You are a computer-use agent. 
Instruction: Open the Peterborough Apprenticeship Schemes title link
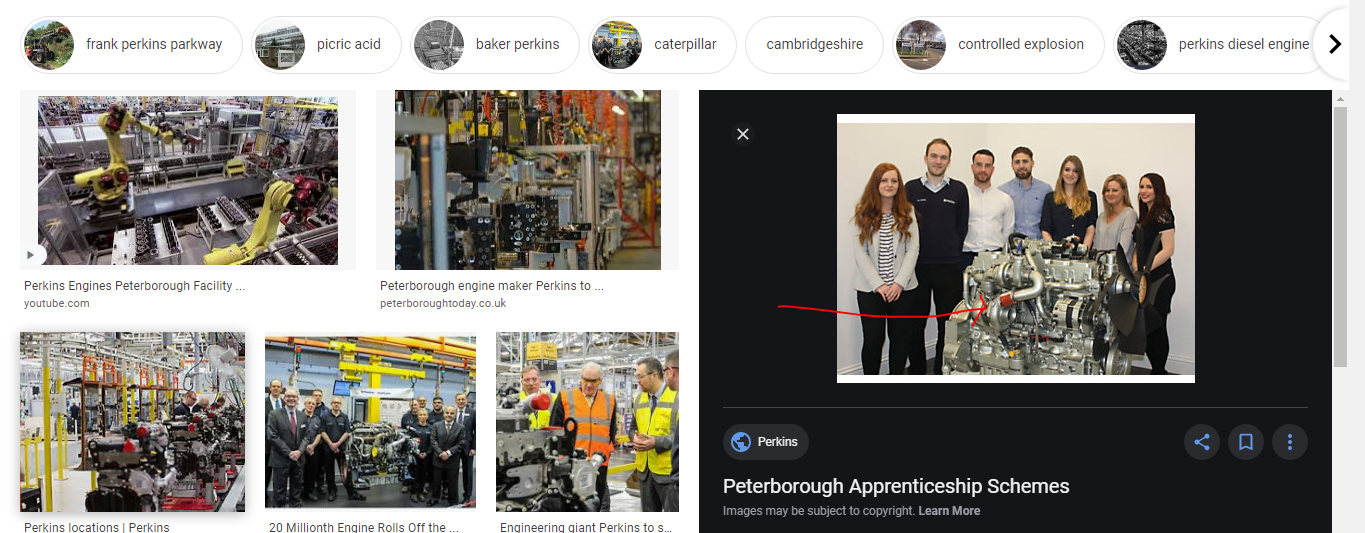(896, 487)
